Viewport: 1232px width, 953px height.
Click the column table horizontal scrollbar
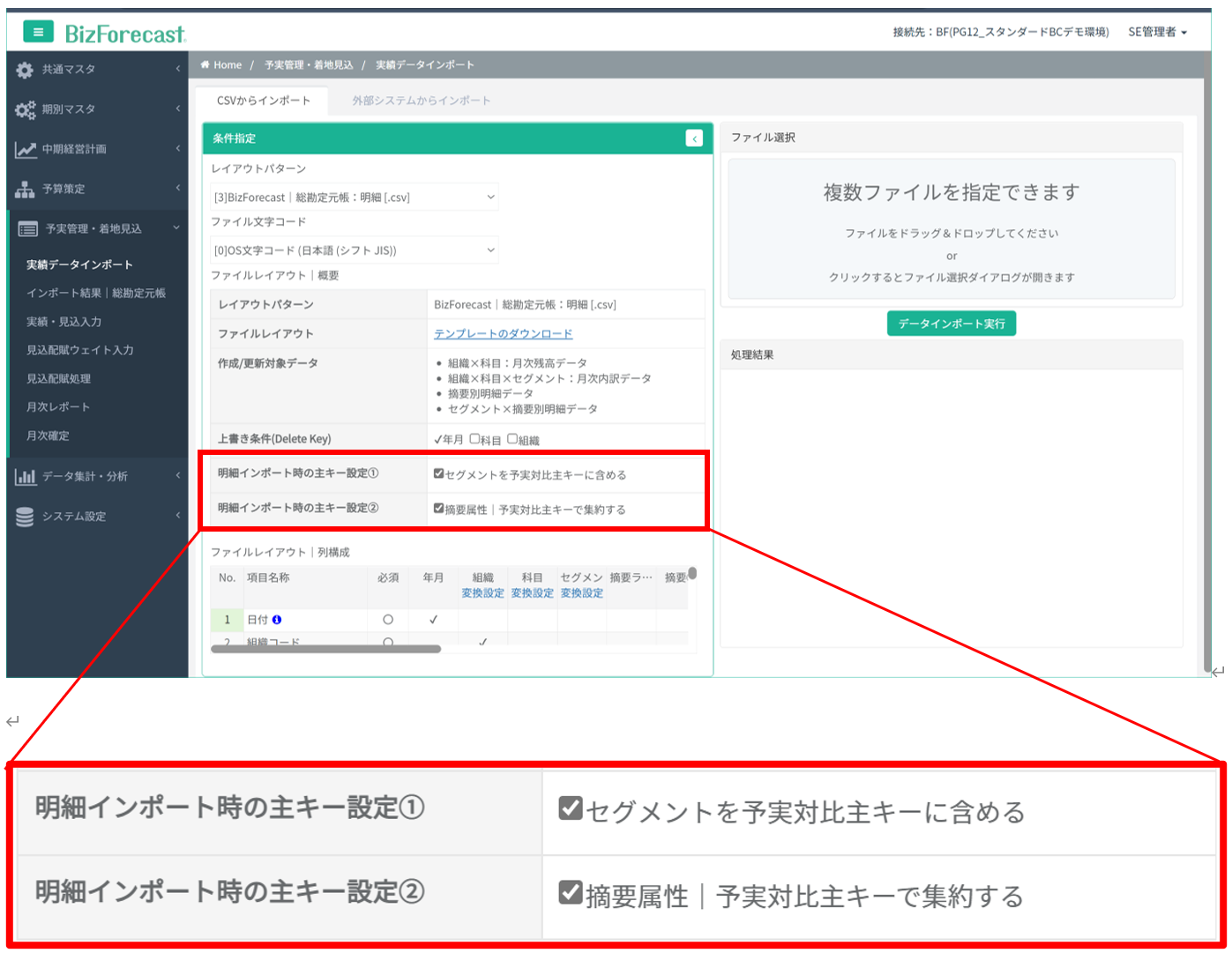(x=326, y=649)
